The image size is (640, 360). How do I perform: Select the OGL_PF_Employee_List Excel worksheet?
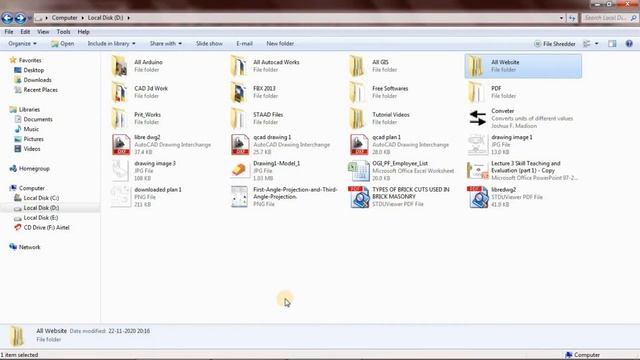pos(402,171)
